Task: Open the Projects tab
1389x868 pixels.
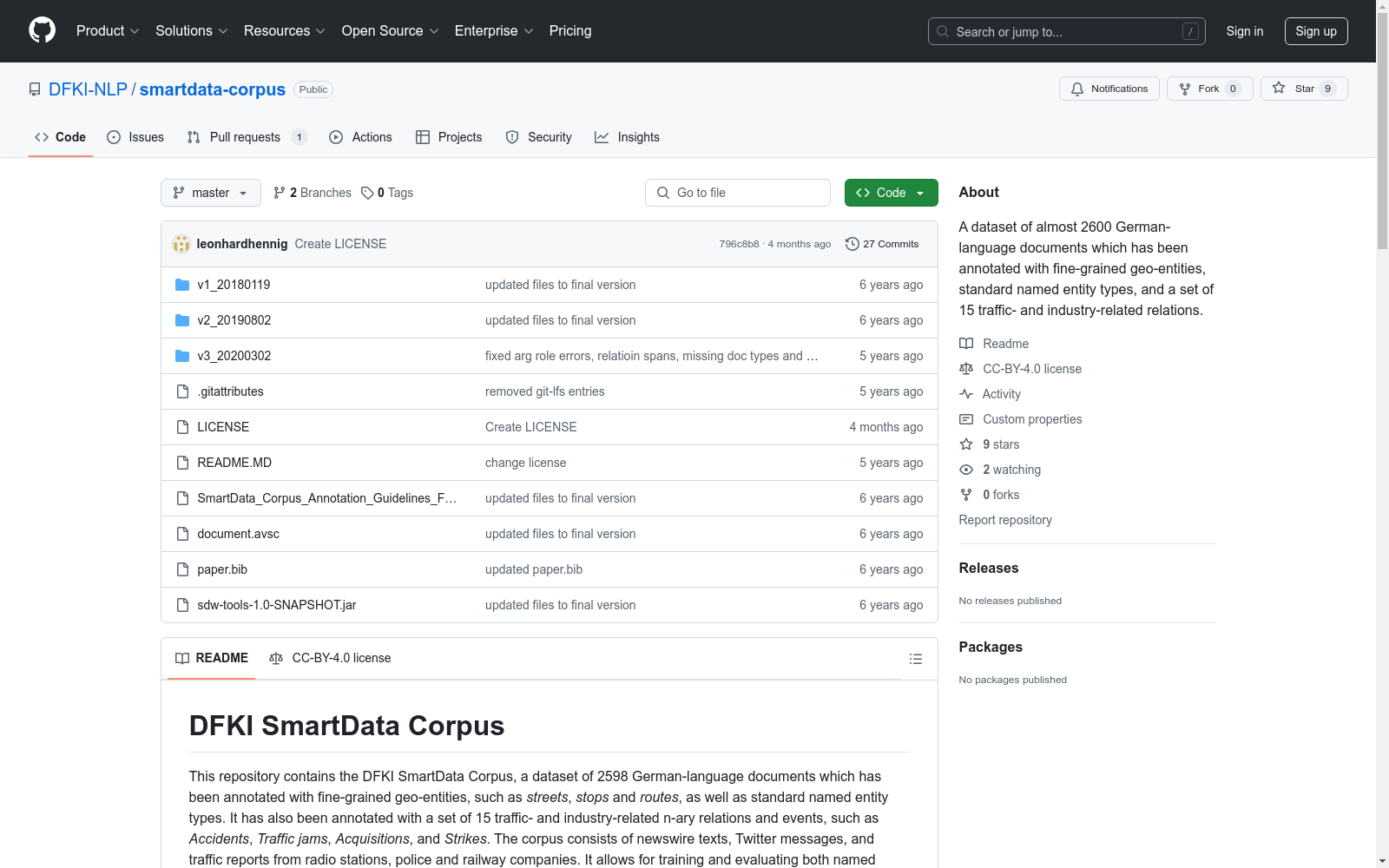Action: coord(449,137)
